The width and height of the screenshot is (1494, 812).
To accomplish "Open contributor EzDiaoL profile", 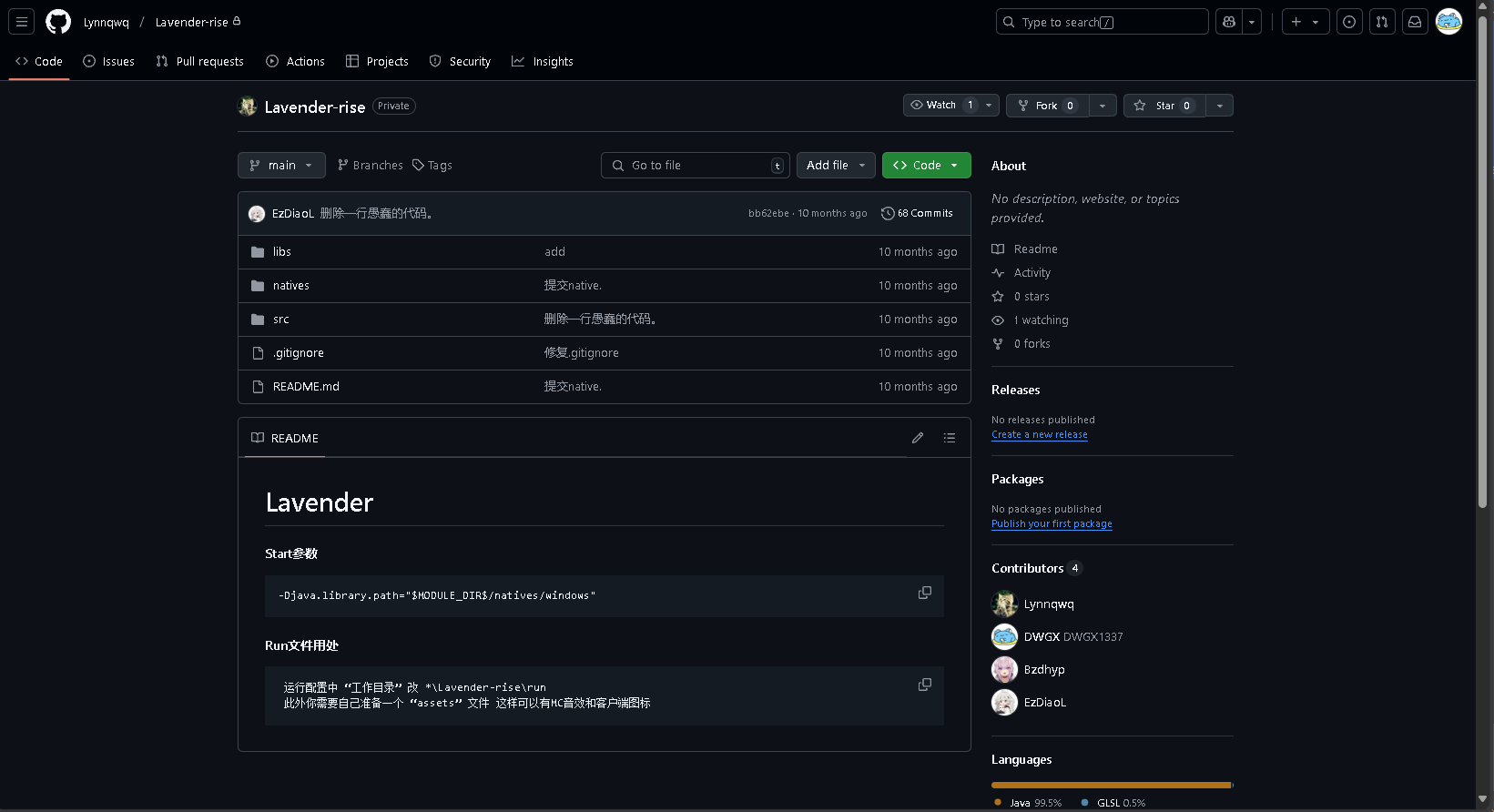I will [x=1045, y=703].
